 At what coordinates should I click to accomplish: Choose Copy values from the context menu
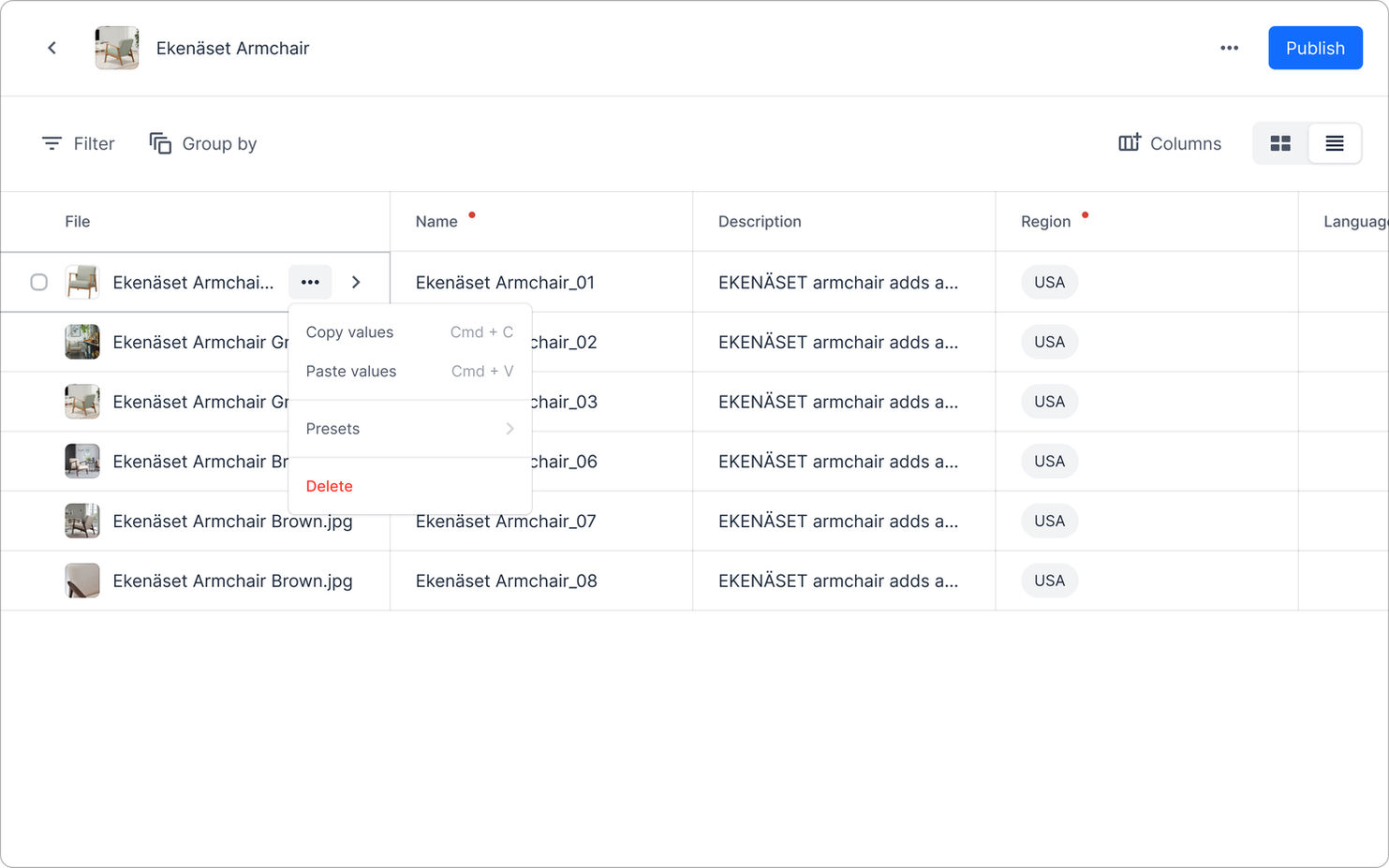[x=409, y=332]
